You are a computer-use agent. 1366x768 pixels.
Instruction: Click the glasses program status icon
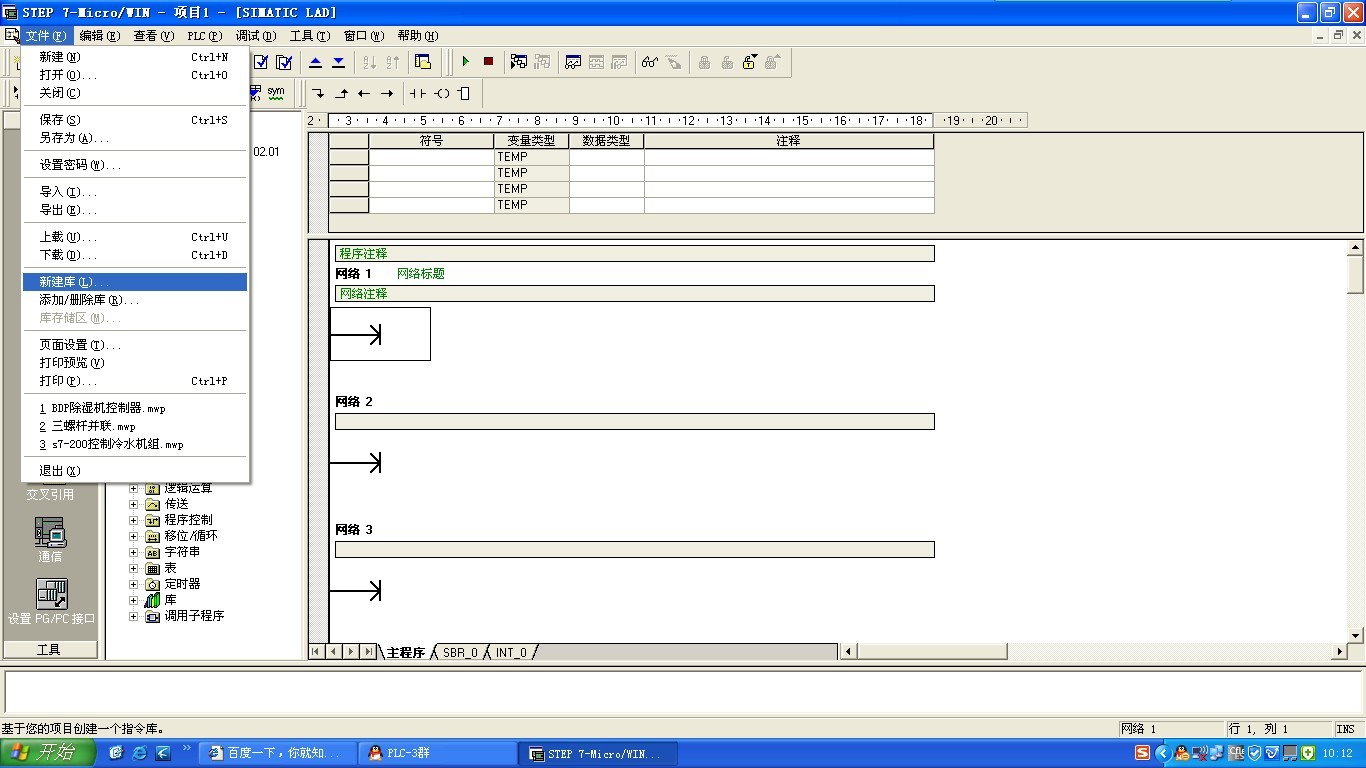coord(650,62)
